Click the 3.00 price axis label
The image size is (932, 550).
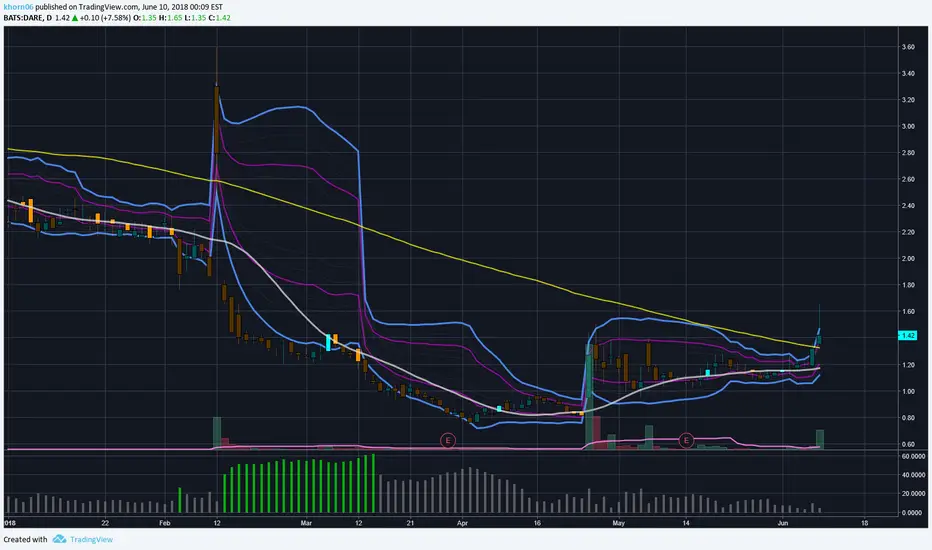point(908,127)
